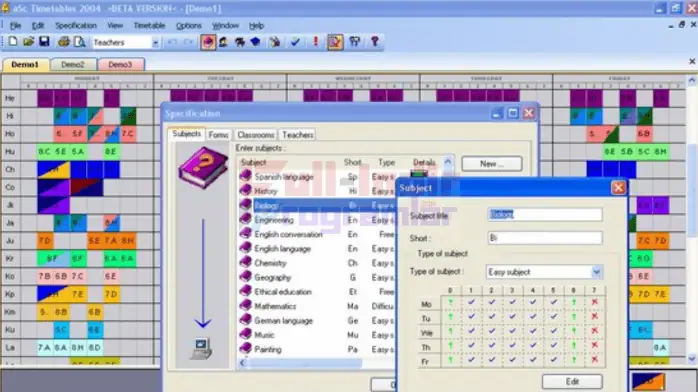
Task: Click the Short column header
Action: [x=353, y=162]
